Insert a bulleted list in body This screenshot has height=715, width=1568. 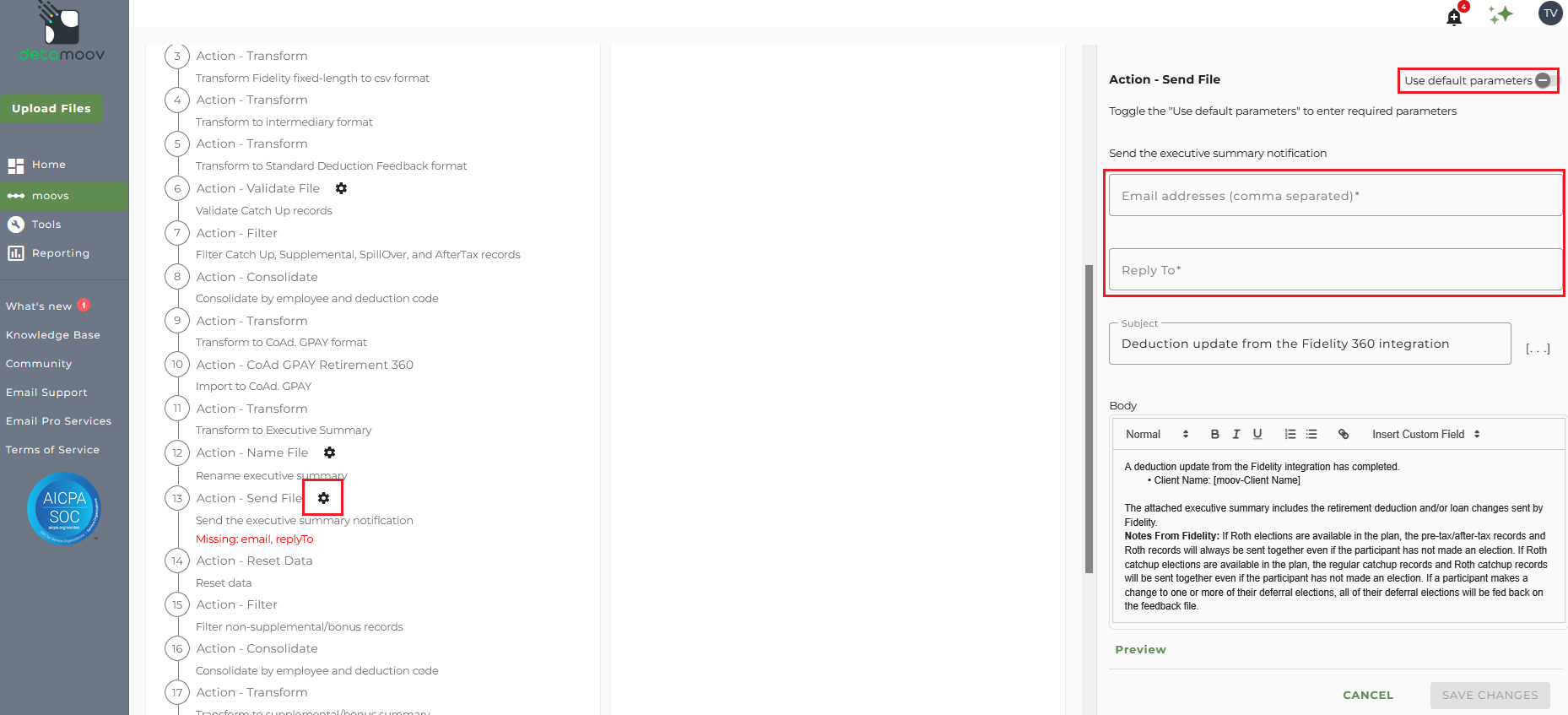[x=1311, y=434]
